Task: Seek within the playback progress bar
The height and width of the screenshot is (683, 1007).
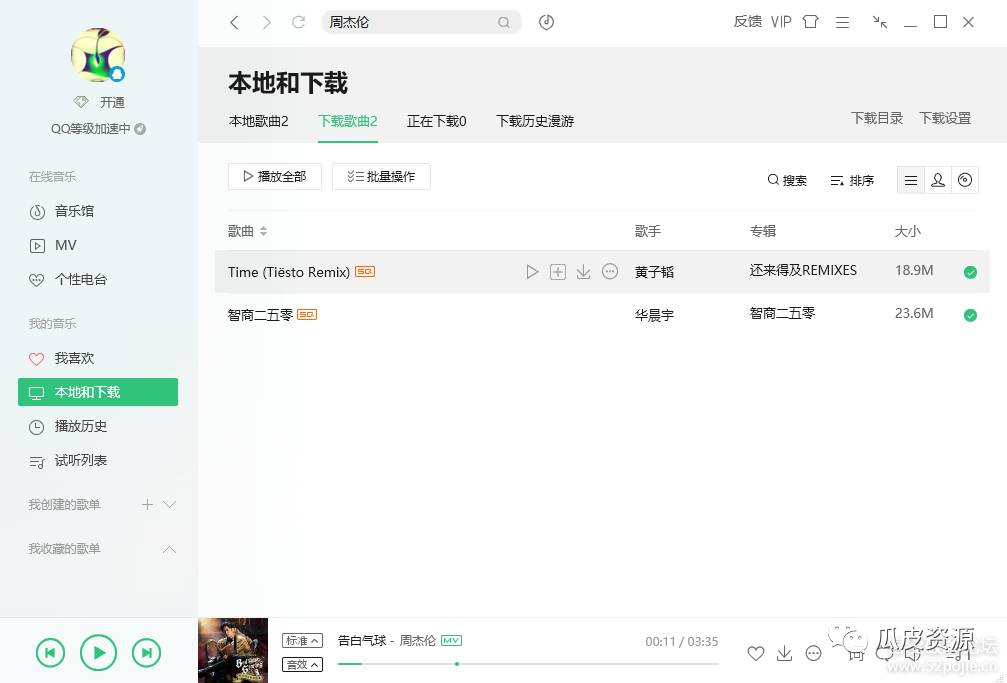Action: click(x=528, y=664)
